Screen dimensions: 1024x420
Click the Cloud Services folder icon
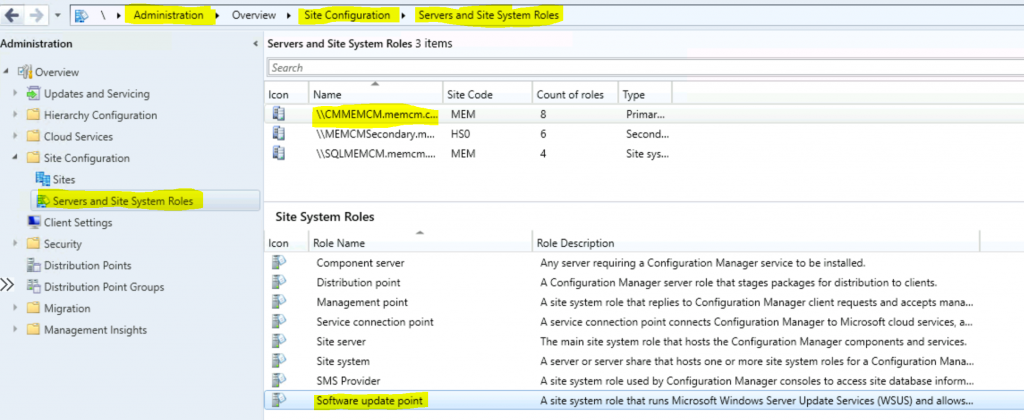pos(33,137)
